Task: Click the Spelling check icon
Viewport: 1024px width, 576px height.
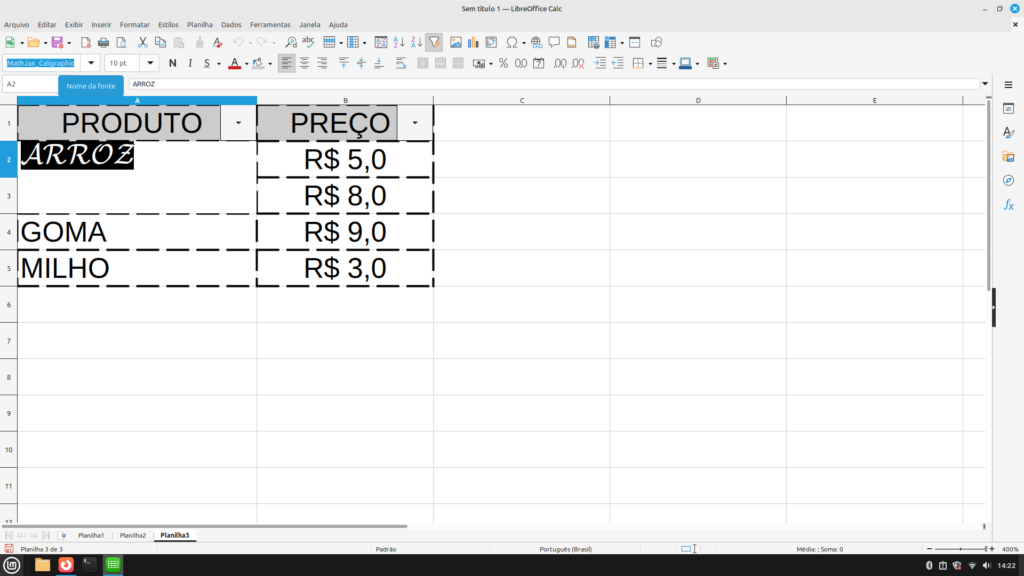Action: 308,42
